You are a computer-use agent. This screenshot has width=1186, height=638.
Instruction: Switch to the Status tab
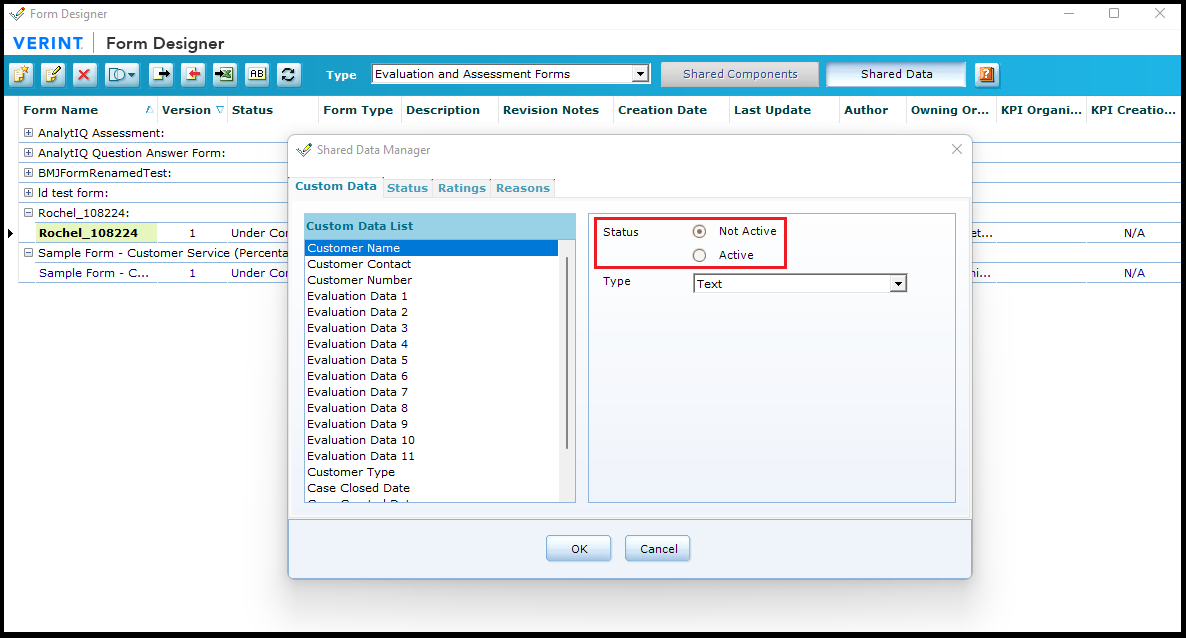point(407,188)
